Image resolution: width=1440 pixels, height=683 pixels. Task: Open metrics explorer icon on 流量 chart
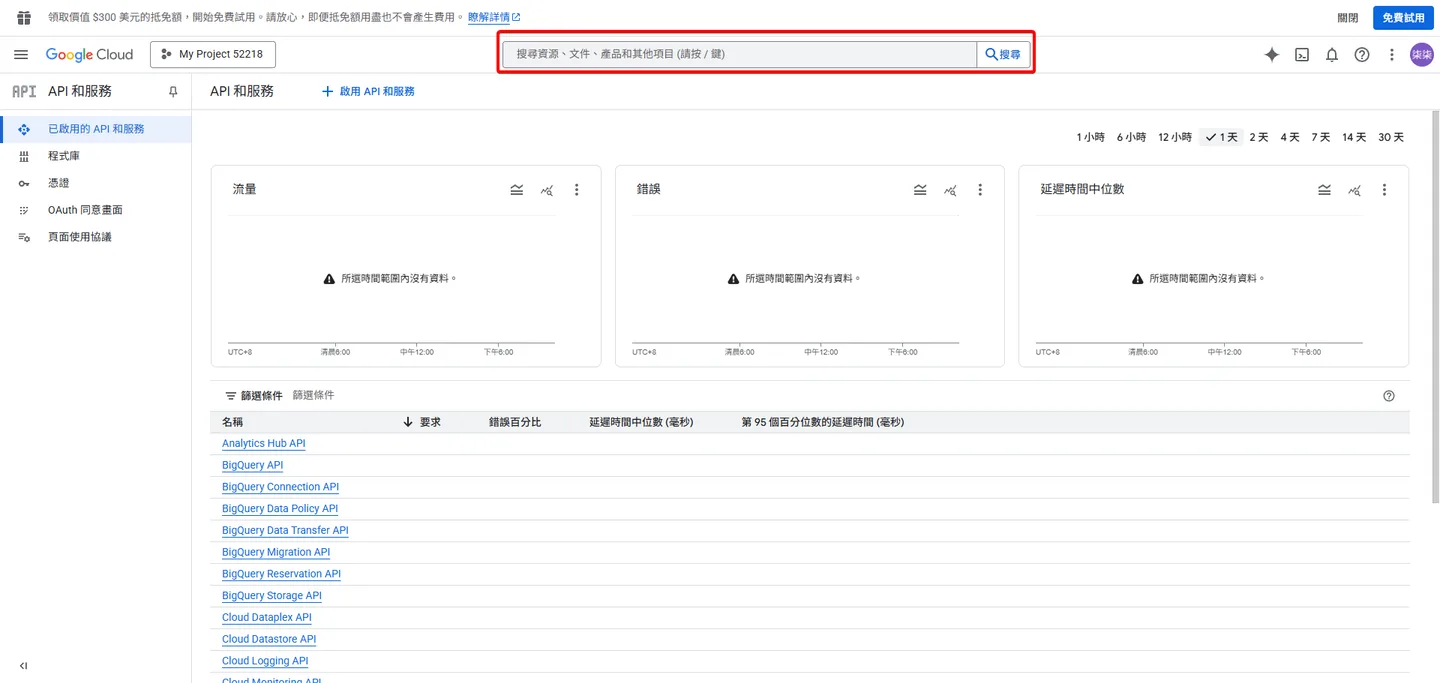click(x=547, y=190)
